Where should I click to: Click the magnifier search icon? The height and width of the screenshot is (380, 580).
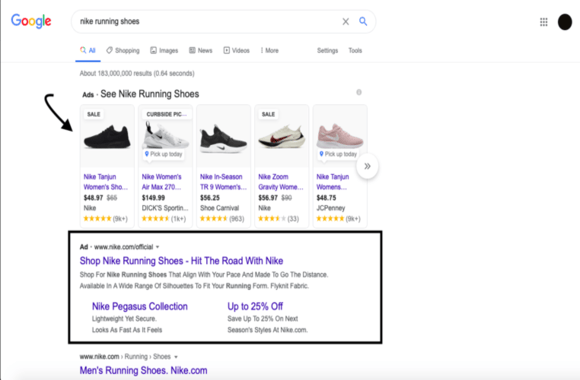[363, 21]
